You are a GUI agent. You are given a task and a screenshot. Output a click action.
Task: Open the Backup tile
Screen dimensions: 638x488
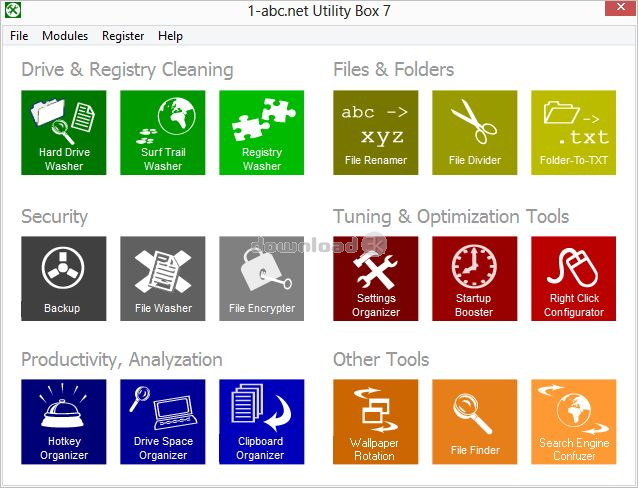click(x=64, y=279)
